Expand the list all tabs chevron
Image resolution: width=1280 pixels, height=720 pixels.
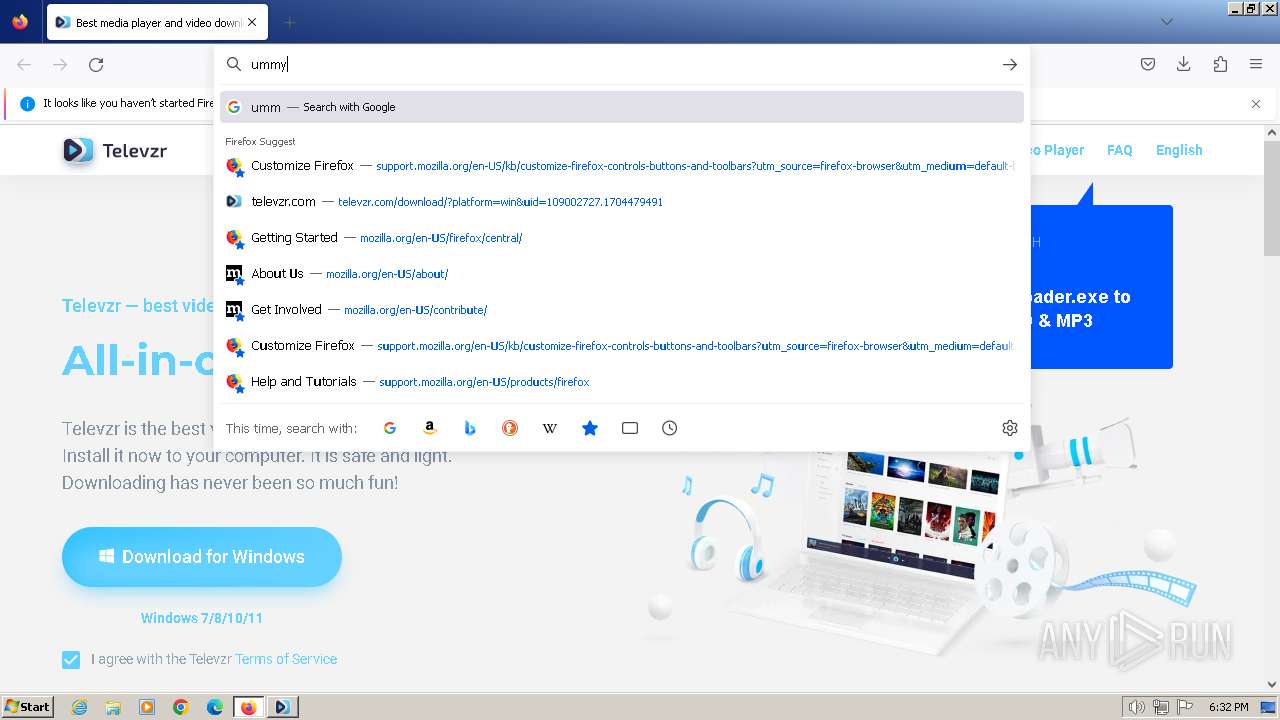(x=1166, y=22)
